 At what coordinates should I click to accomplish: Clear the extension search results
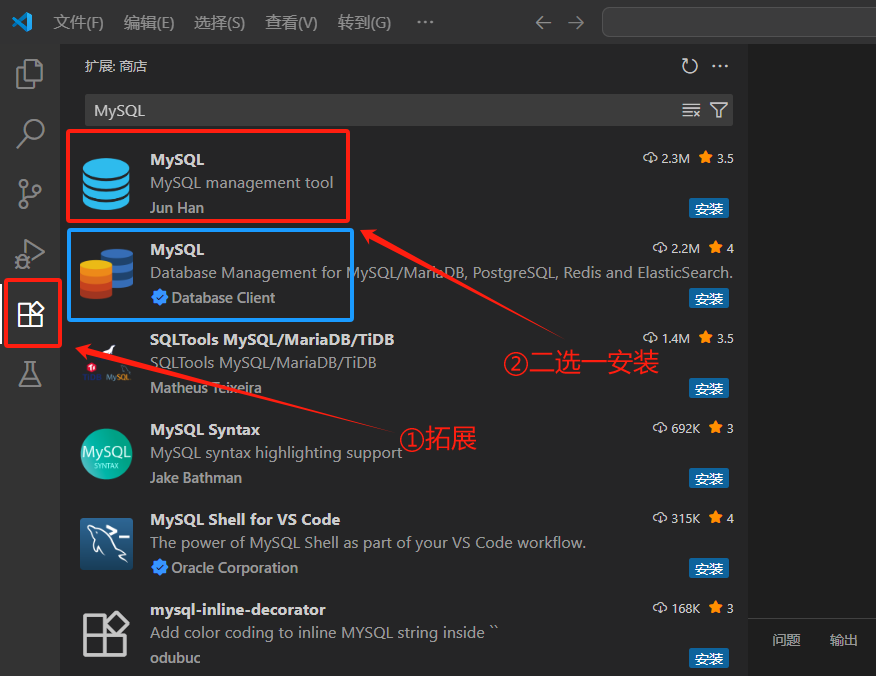coord(691,110)
